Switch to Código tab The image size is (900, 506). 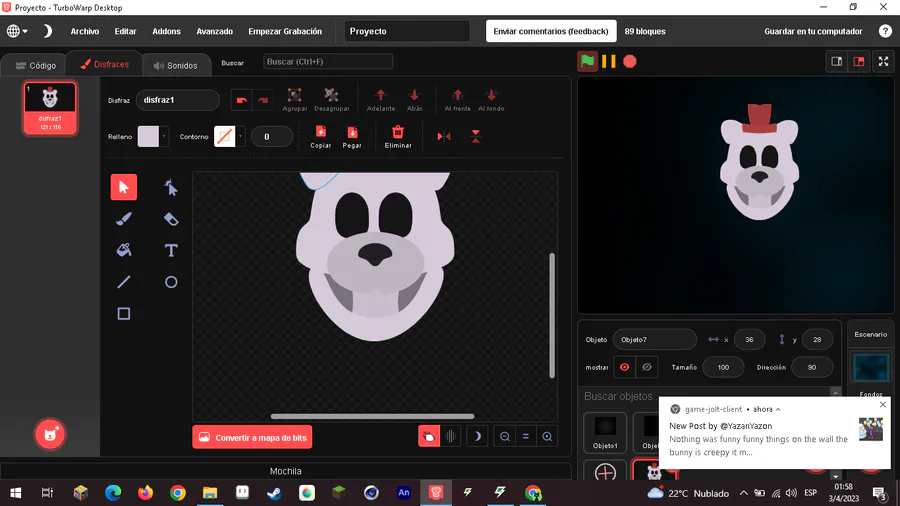[x=36, y=65]
